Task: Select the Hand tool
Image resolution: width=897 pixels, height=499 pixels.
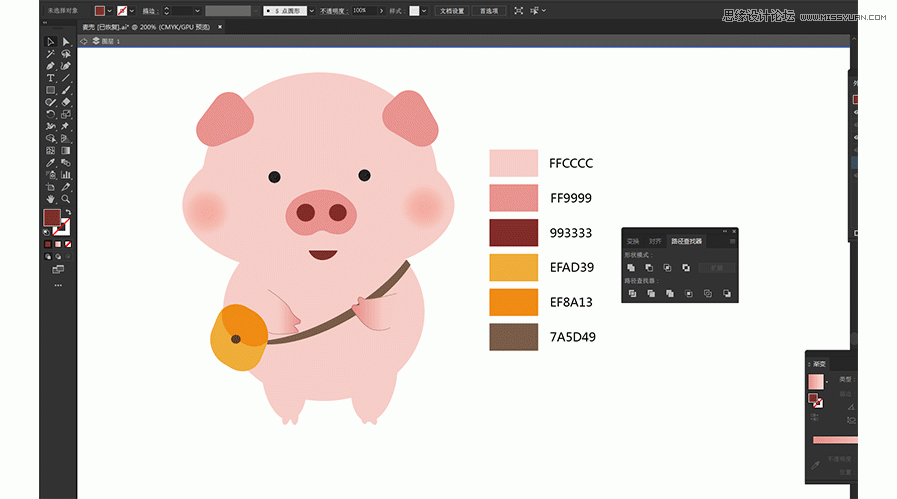Action: (x=50, y=198)
